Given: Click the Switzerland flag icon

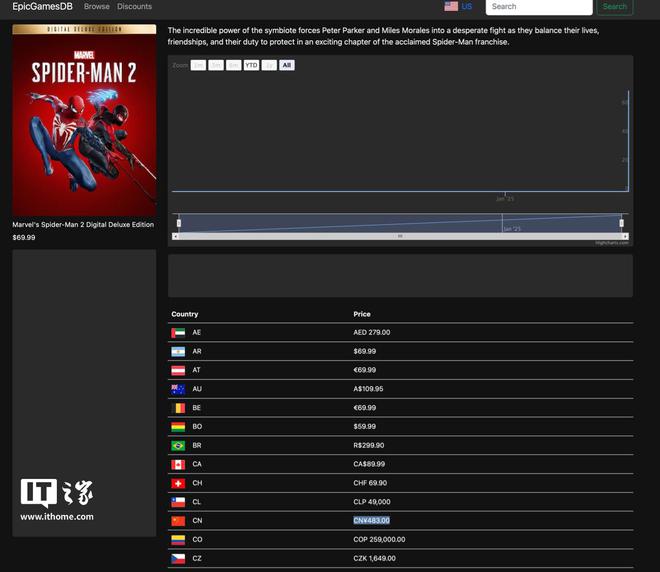Looking at the screenshot, I should 178,483.
